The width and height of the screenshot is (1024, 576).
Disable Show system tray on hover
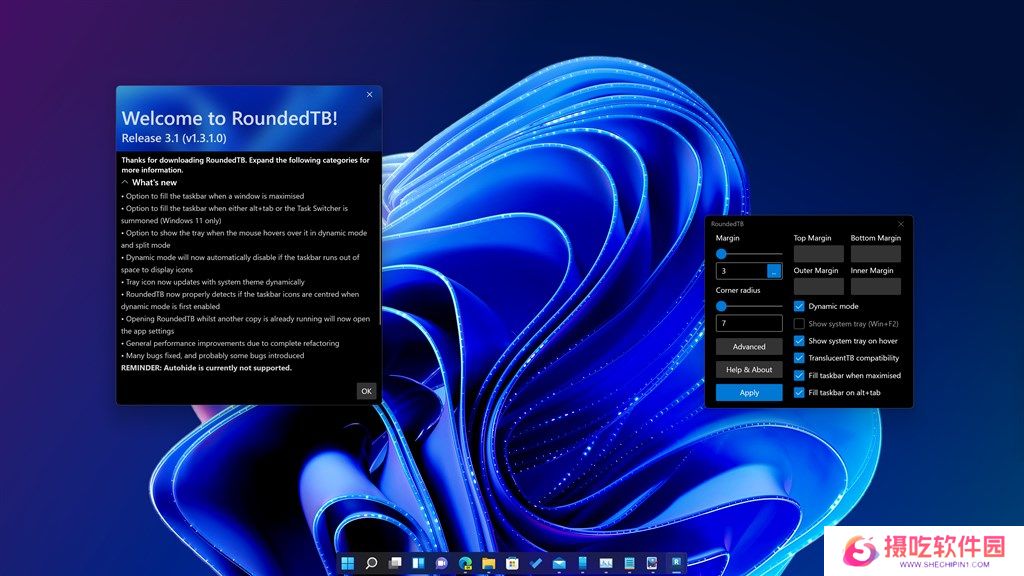click(x=799, y=341)
